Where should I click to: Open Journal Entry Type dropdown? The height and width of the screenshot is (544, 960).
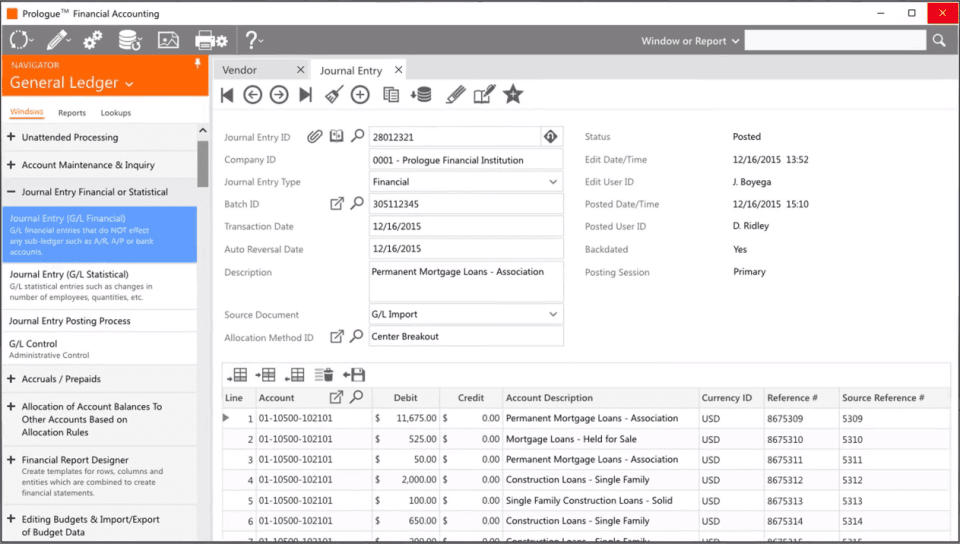[x=553, y=182]
